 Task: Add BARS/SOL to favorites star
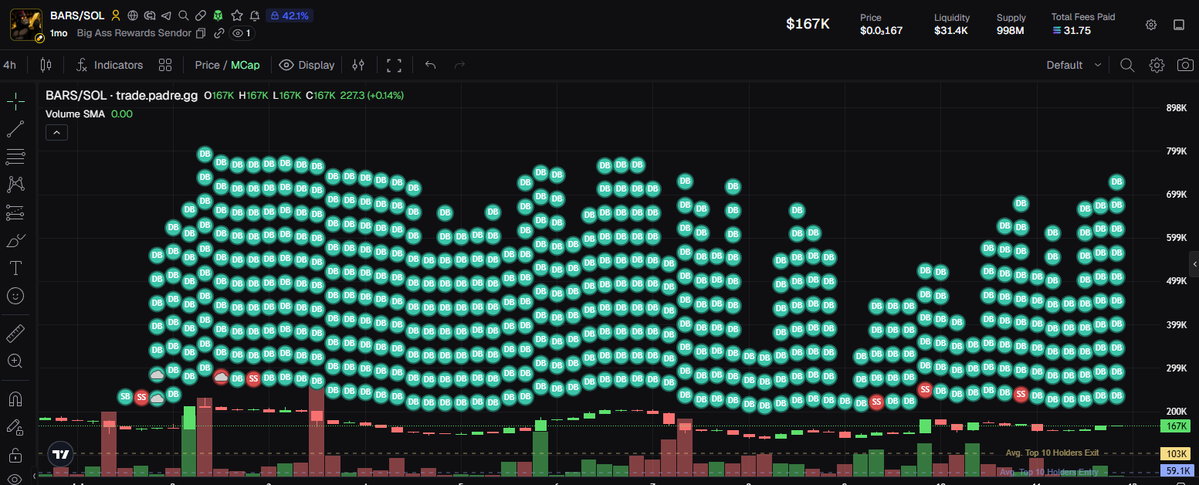(x=237, y=15)
